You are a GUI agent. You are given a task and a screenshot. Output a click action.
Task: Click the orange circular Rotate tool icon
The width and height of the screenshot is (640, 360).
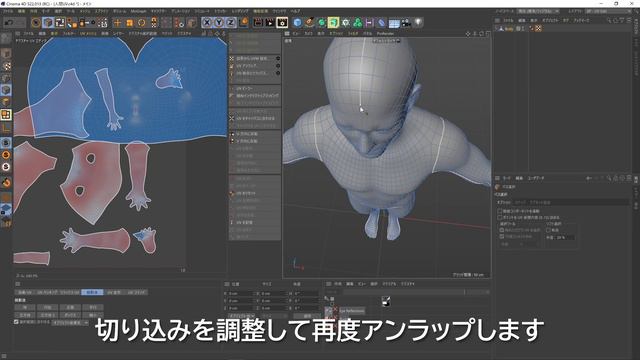[142, 23]
